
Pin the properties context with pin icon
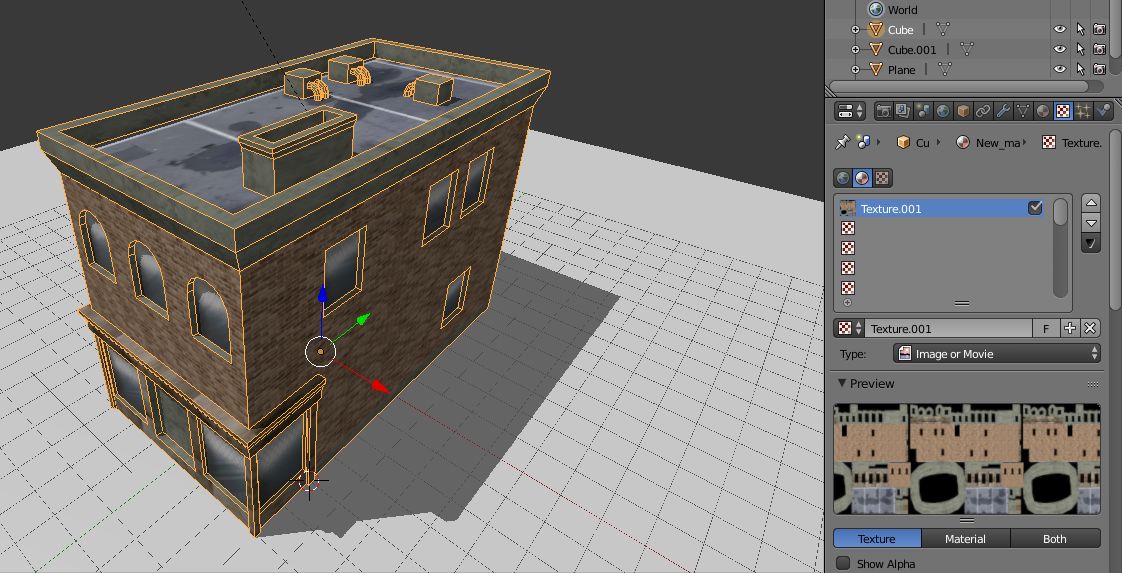(842, 142)
